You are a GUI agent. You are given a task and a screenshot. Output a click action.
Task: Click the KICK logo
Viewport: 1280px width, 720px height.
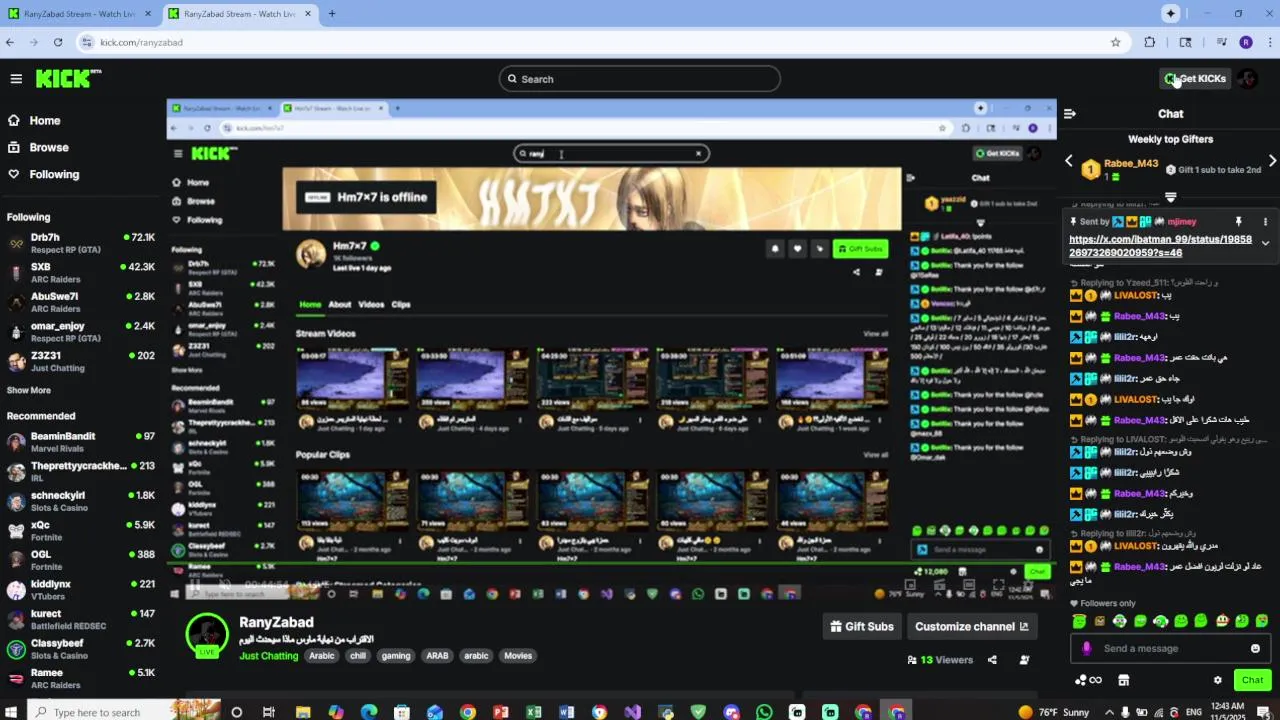click(68, 79)
